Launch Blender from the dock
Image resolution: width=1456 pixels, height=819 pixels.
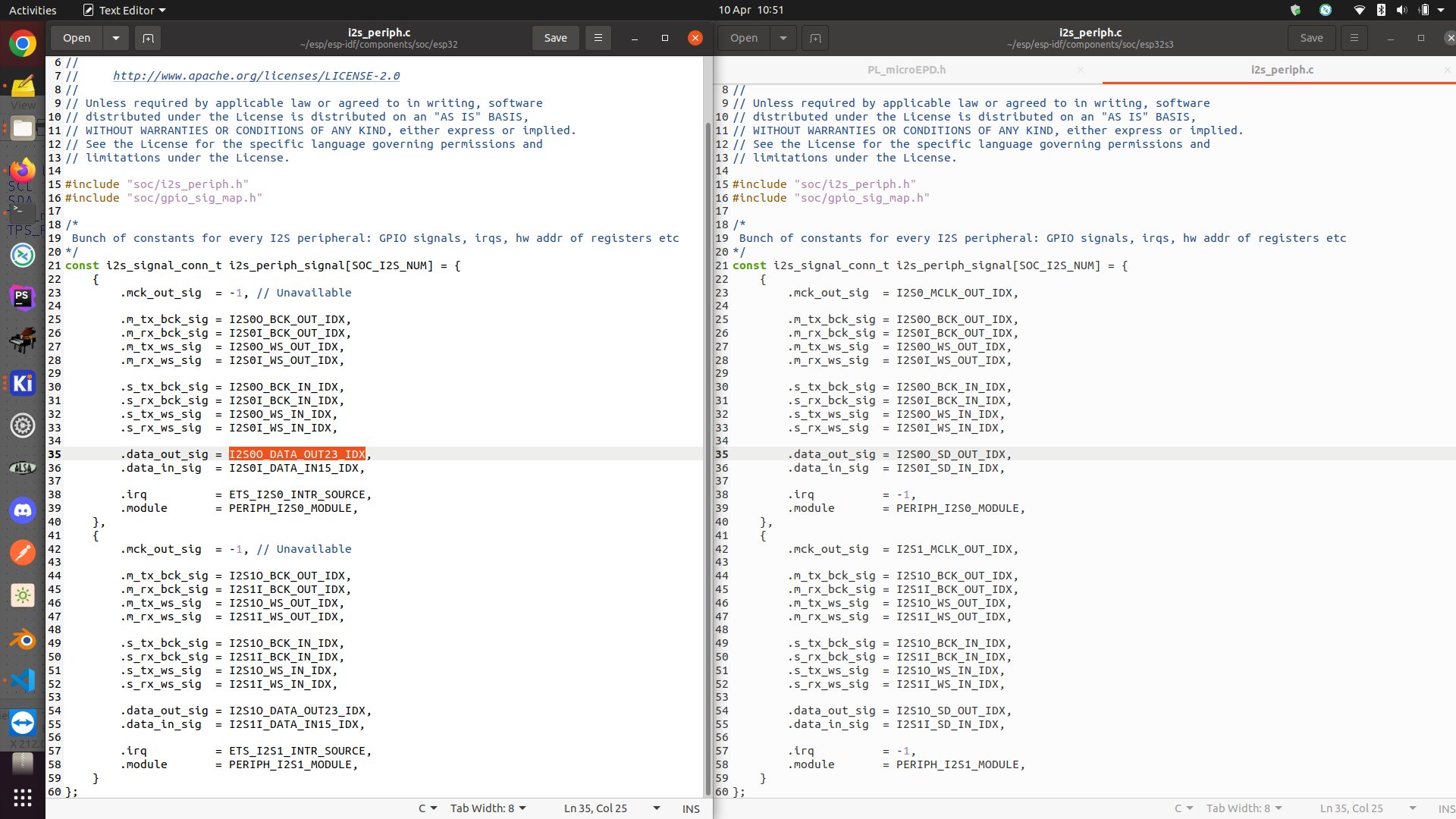point(23,639)
